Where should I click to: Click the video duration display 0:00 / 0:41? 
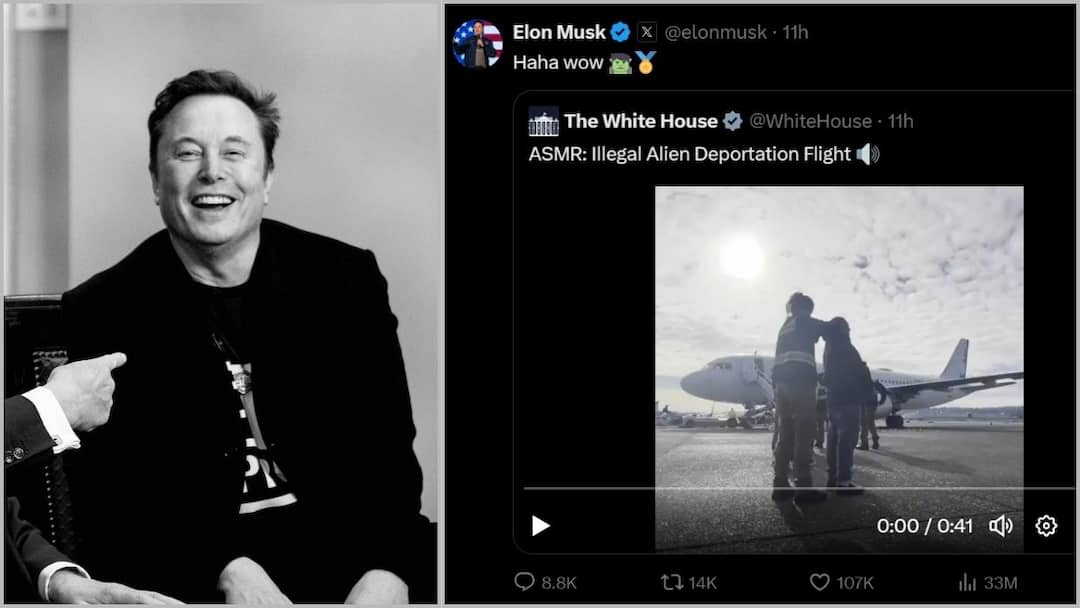click(x=924, y=525)
